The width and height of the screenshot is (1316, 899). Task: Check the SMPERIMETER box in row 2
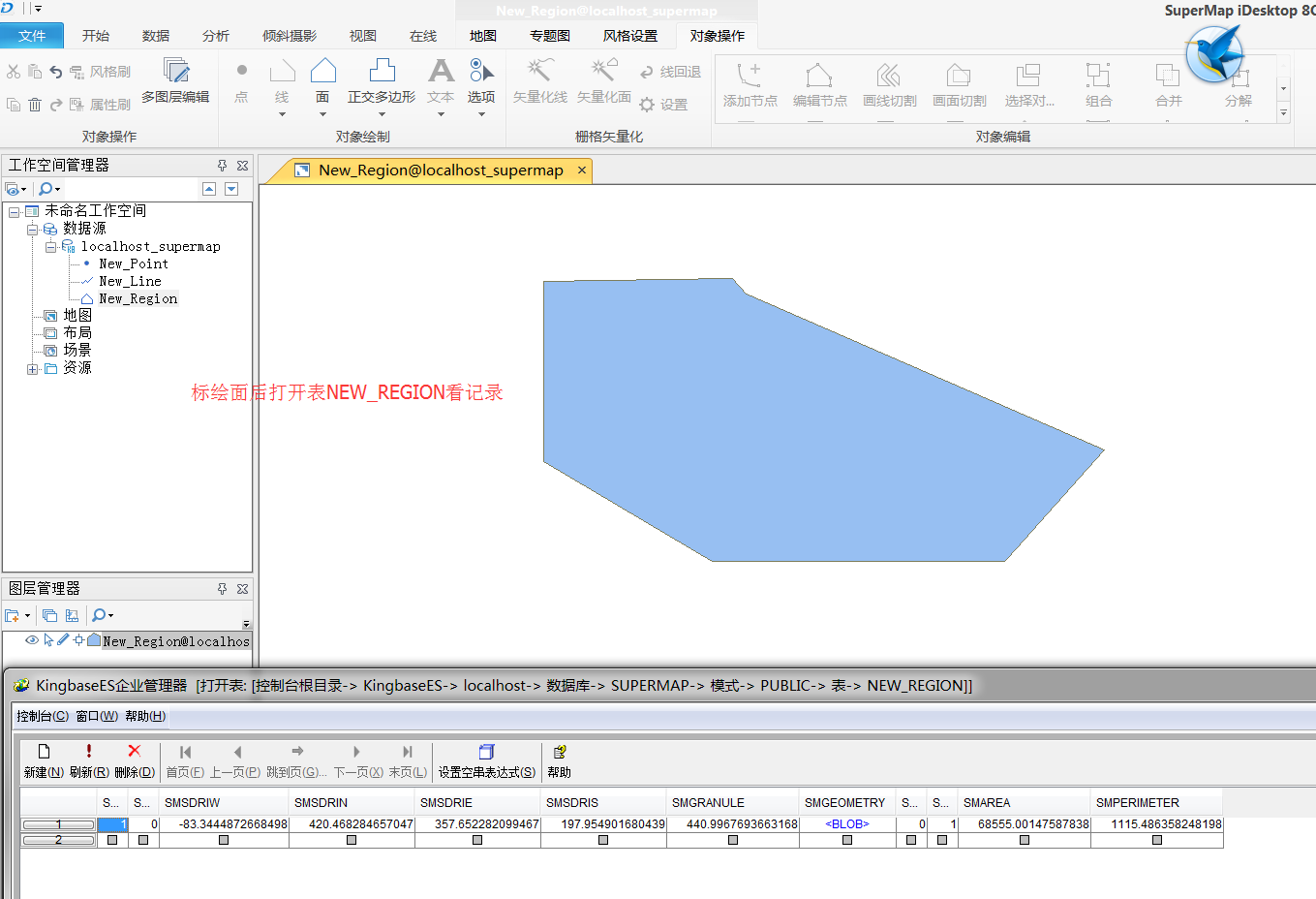tap(1157, 840)
